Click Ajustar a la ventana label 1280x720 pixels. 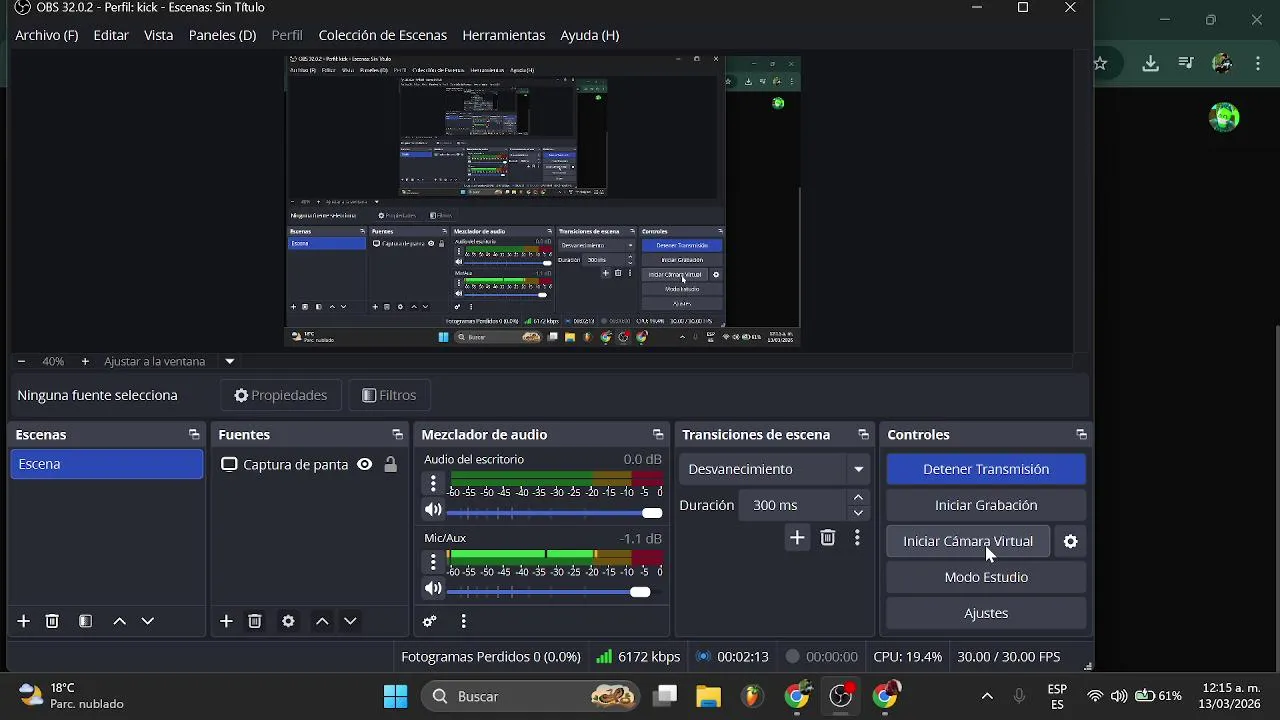(x=155, y=361)
